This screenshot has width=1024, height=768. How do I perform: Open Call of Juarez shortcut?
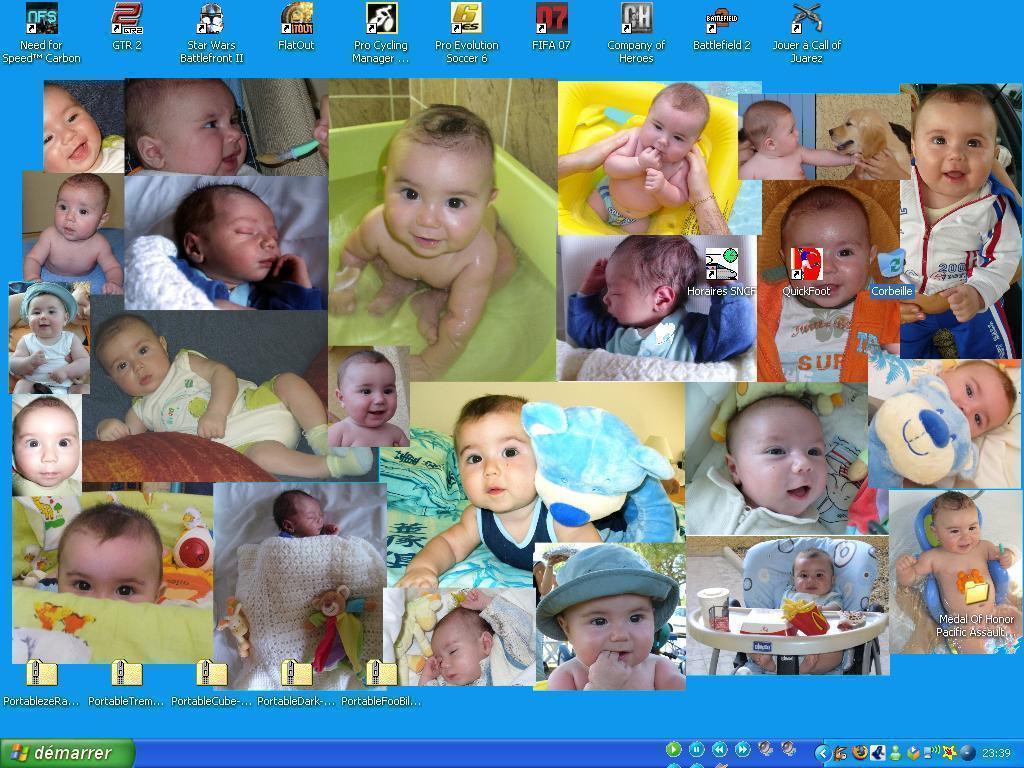coord(806,19)
